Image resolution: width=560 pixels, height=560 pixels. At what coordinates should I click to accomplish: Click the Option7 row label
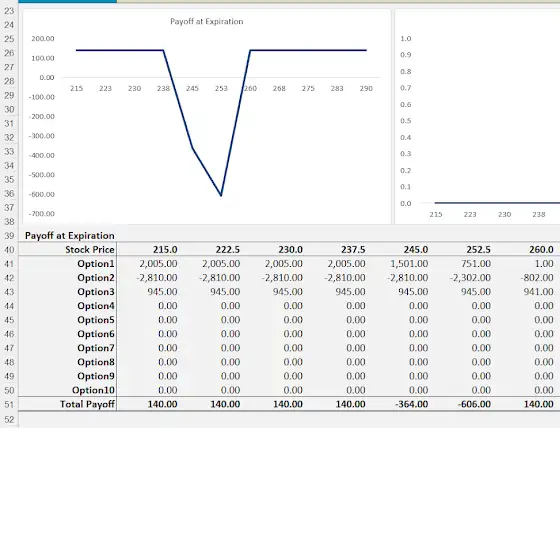pyautogui.click(x=96, y=348)
